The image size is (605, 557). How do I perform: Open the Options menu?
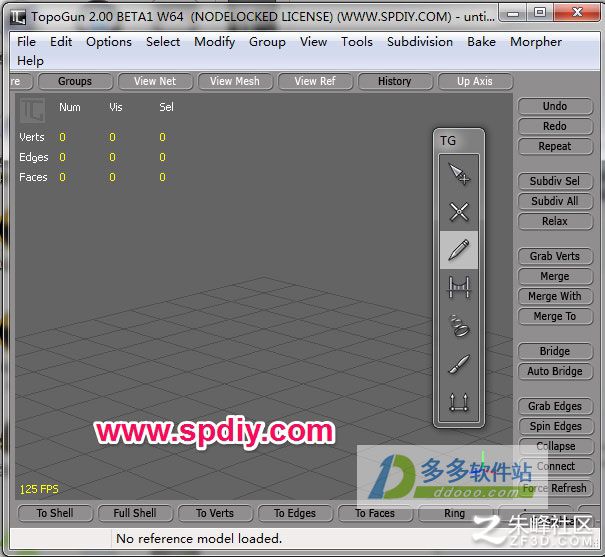109,42
